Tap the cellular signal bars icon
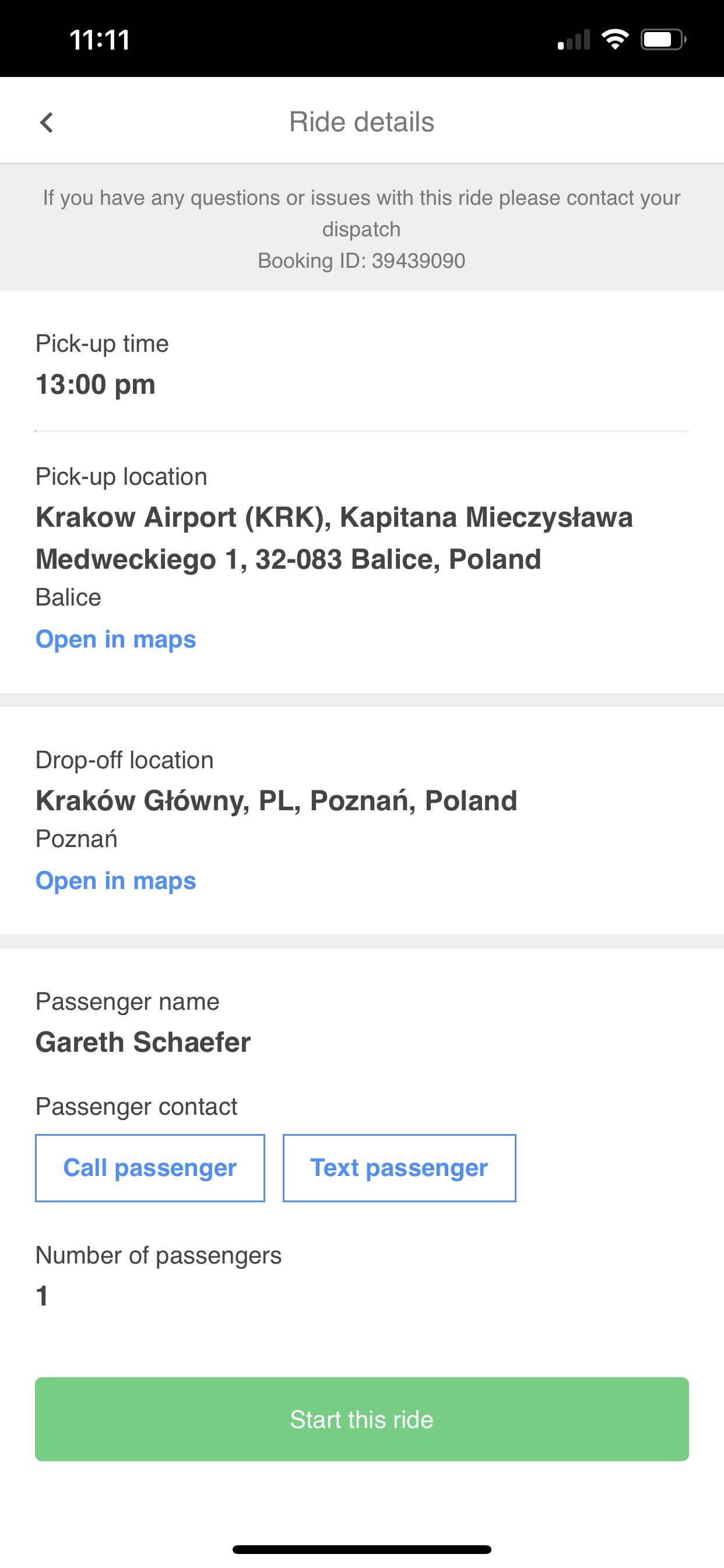Viewport: 724px width, 1568px height. point(574,40)
